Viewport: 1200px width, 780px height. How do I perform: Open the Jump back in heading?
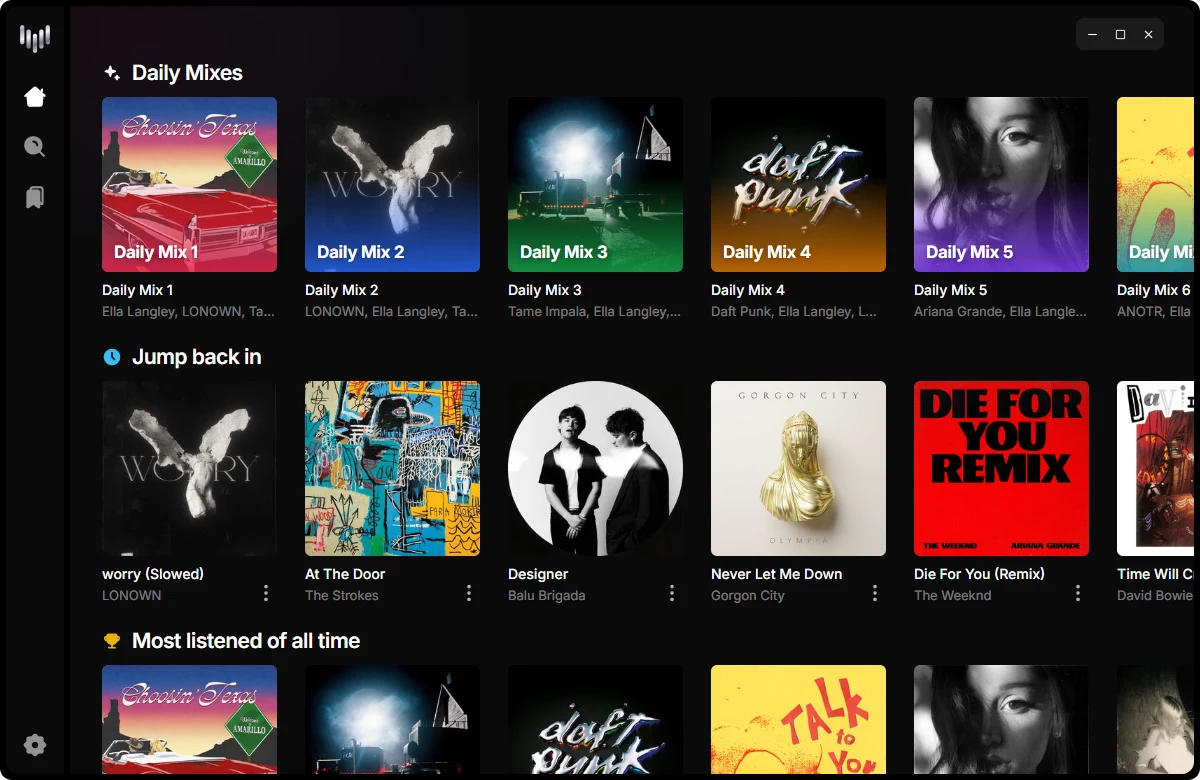[196, 357]
